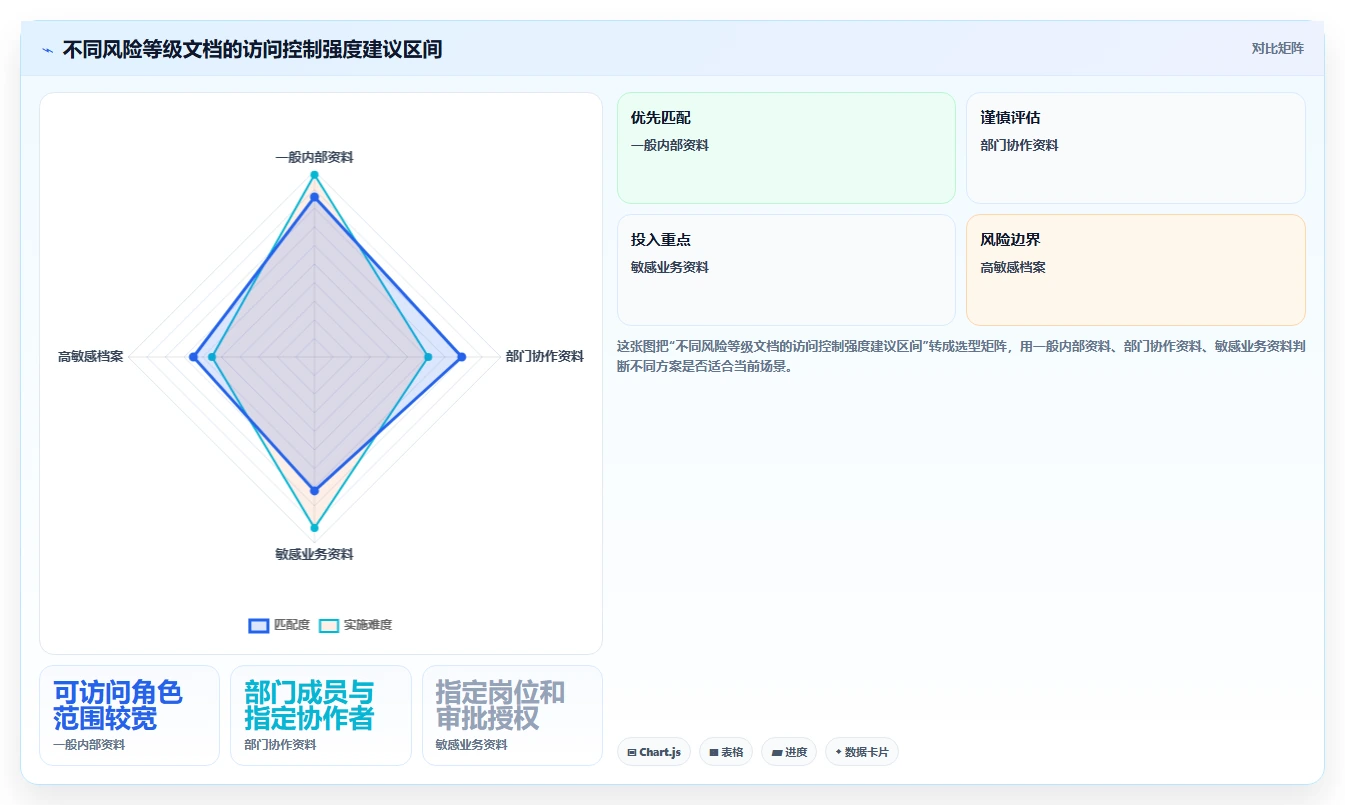The width and height of the screenshot is (1345, 805).
Task: Click the lightning icon beside the title
Action: tap(47, 50)
